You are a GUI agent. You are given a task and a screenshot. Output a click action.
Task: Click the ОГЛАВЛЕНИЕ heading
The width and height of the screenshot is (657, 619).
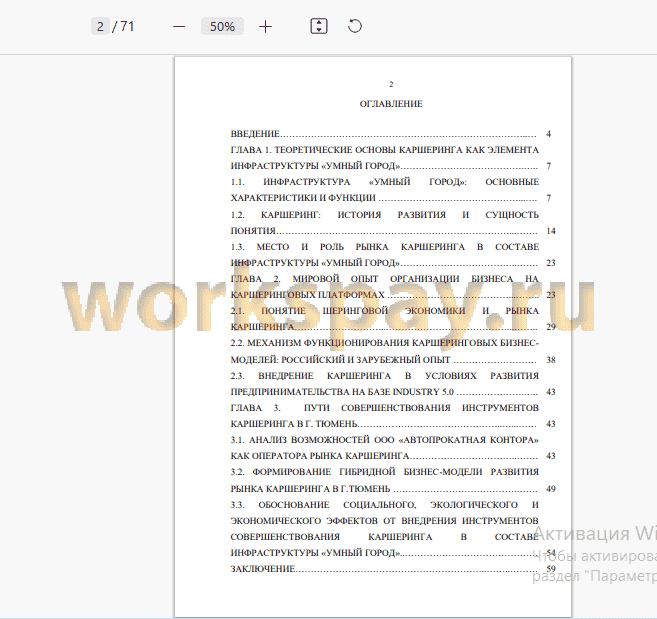coord(391,104)
